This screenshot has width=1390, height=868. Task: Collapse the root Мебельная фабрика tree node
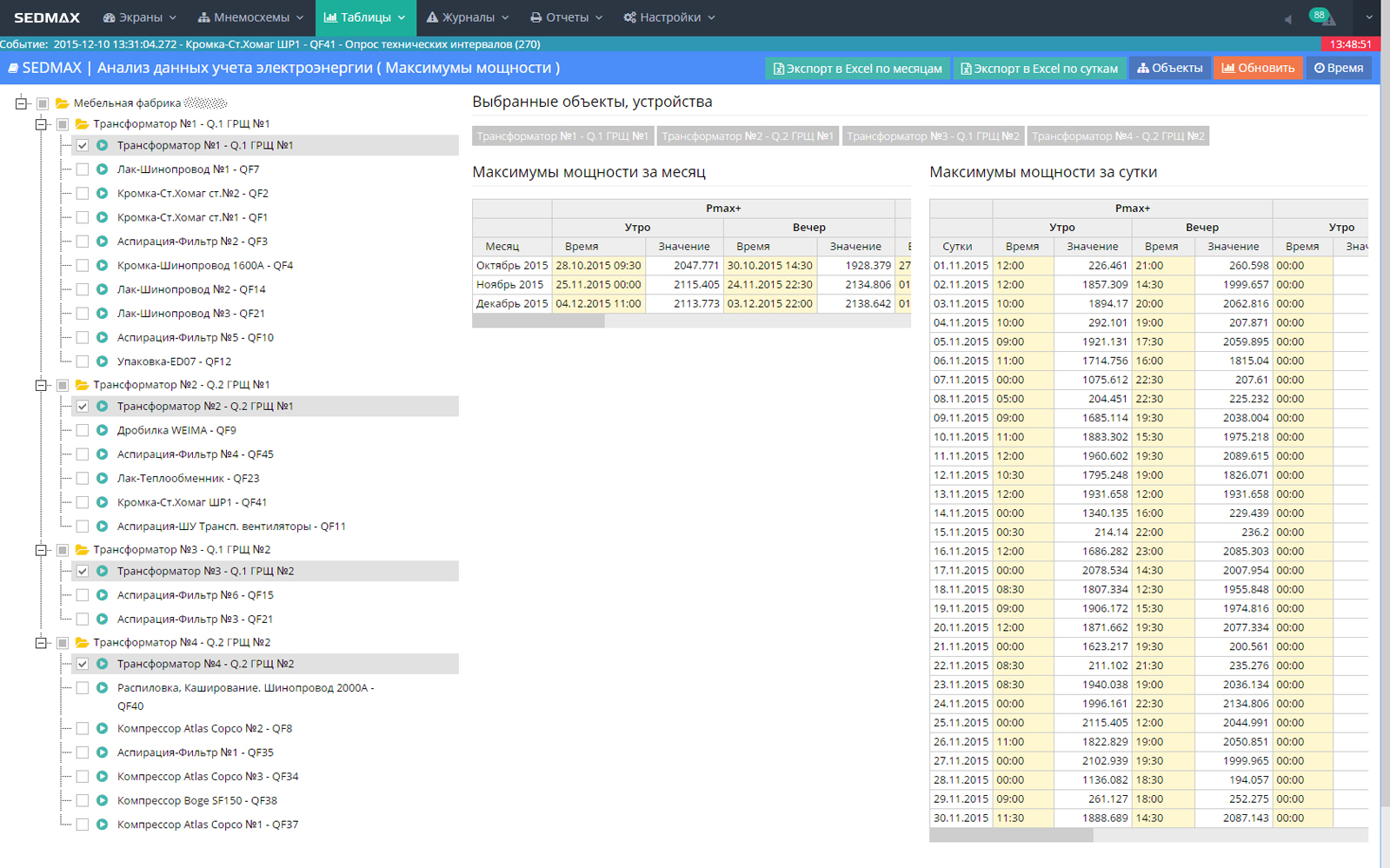click(21, 103)
